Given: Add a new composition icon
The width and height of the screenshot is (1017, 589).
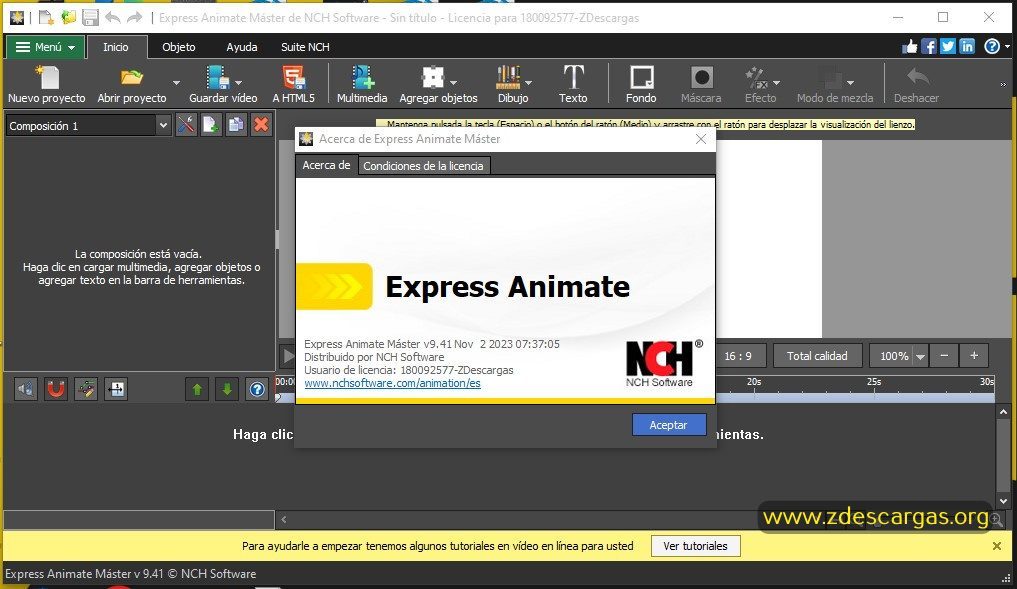Looking at the screenshot, I should pyautogui.click(x=211, y=124).
